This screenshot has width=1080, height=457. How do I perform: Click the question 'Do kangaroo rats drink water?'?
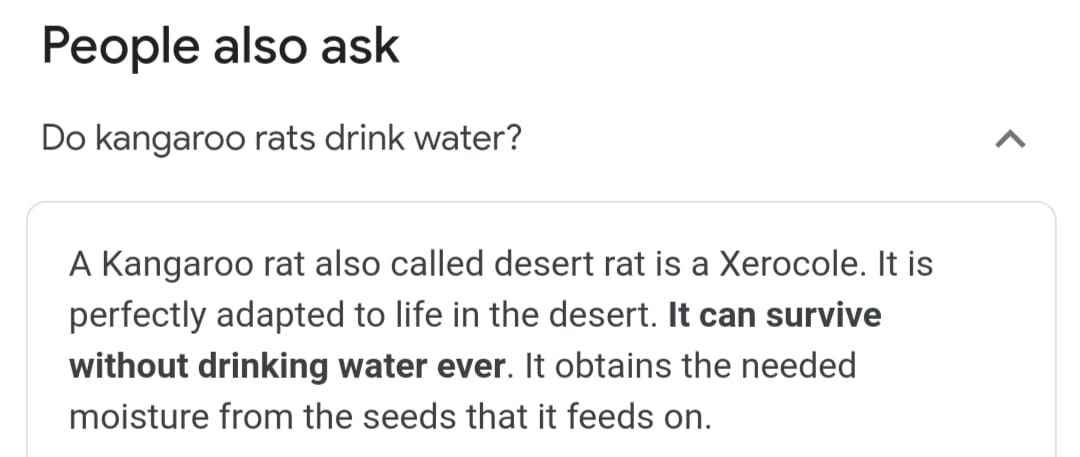click(282, 141)
